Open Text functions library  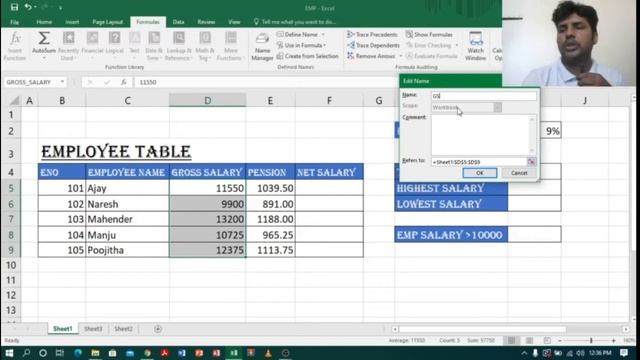coord(134,46)
